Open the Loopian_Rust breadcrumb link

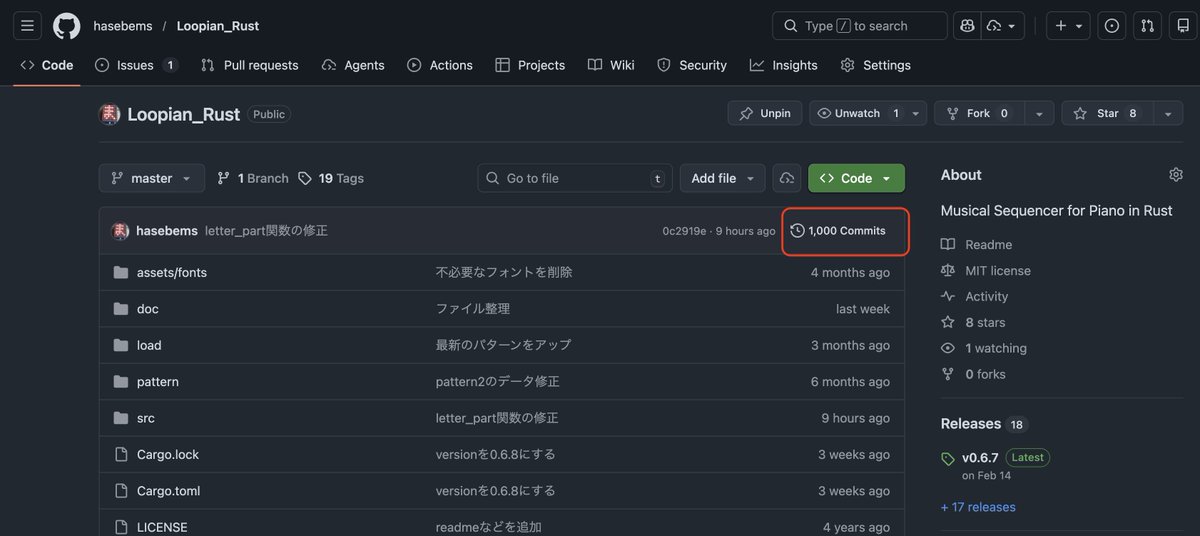click(218, 26)
